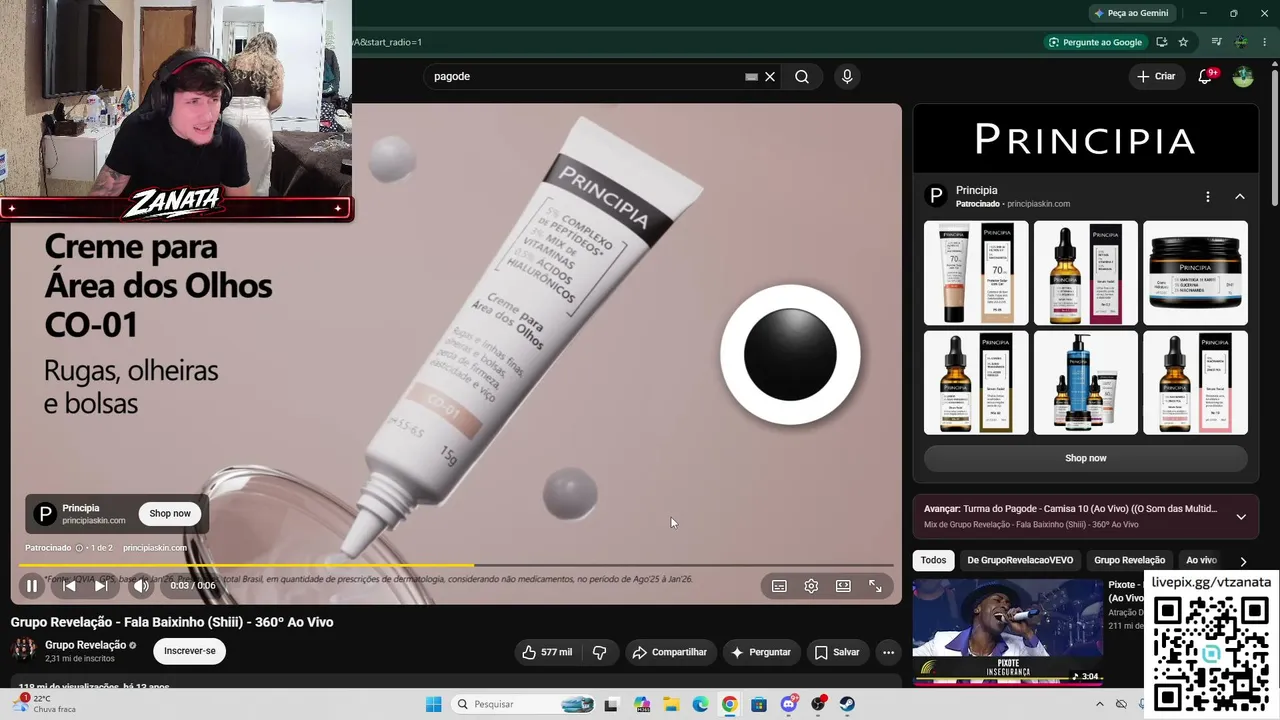This screenshot has height=720, width=1280.
Task: Skip to the next video
Action: [101, 586]
